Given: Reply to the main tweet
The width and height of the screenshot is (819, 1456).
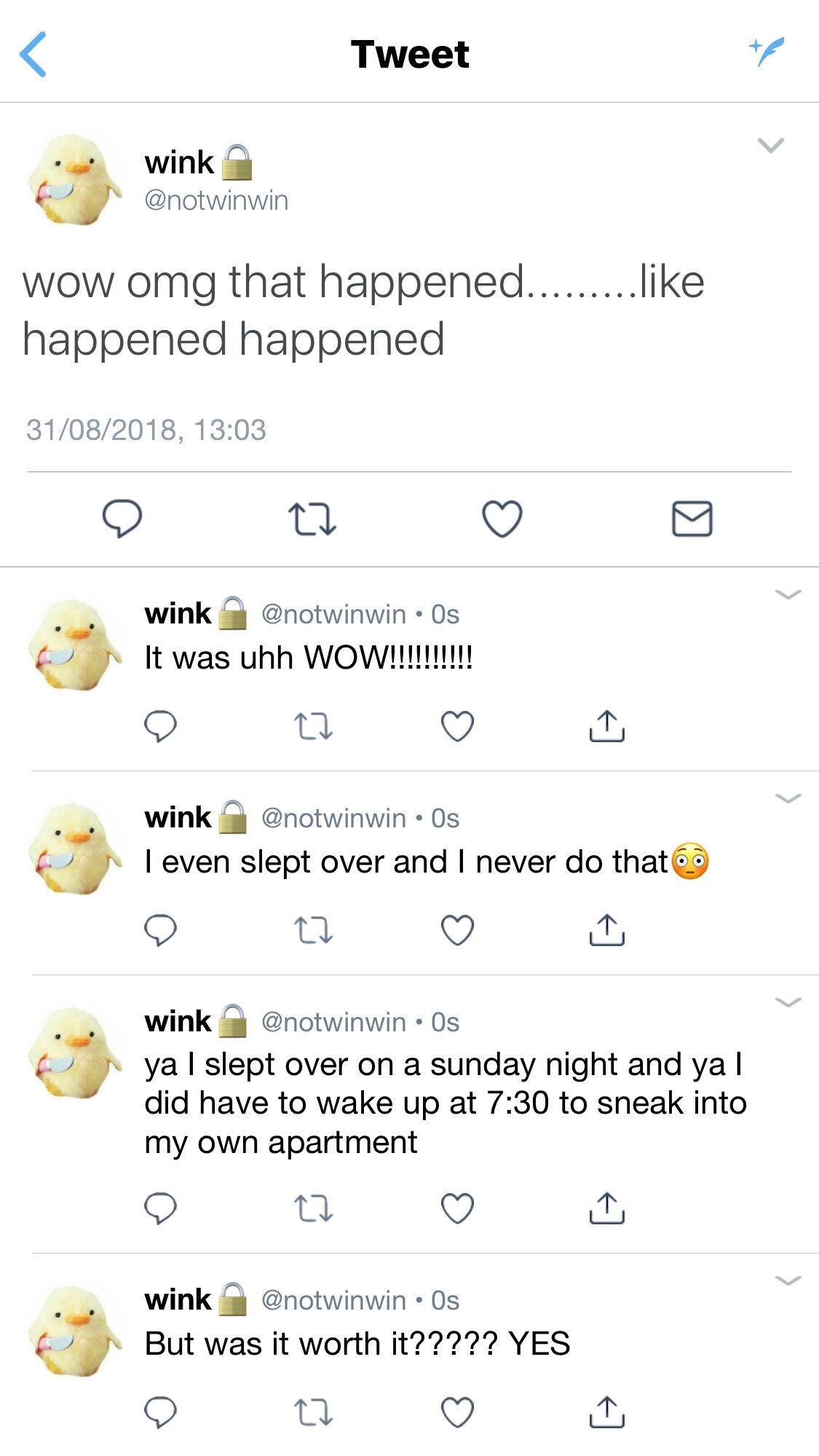Looking at the screenshot, I should tap(122, 519).
